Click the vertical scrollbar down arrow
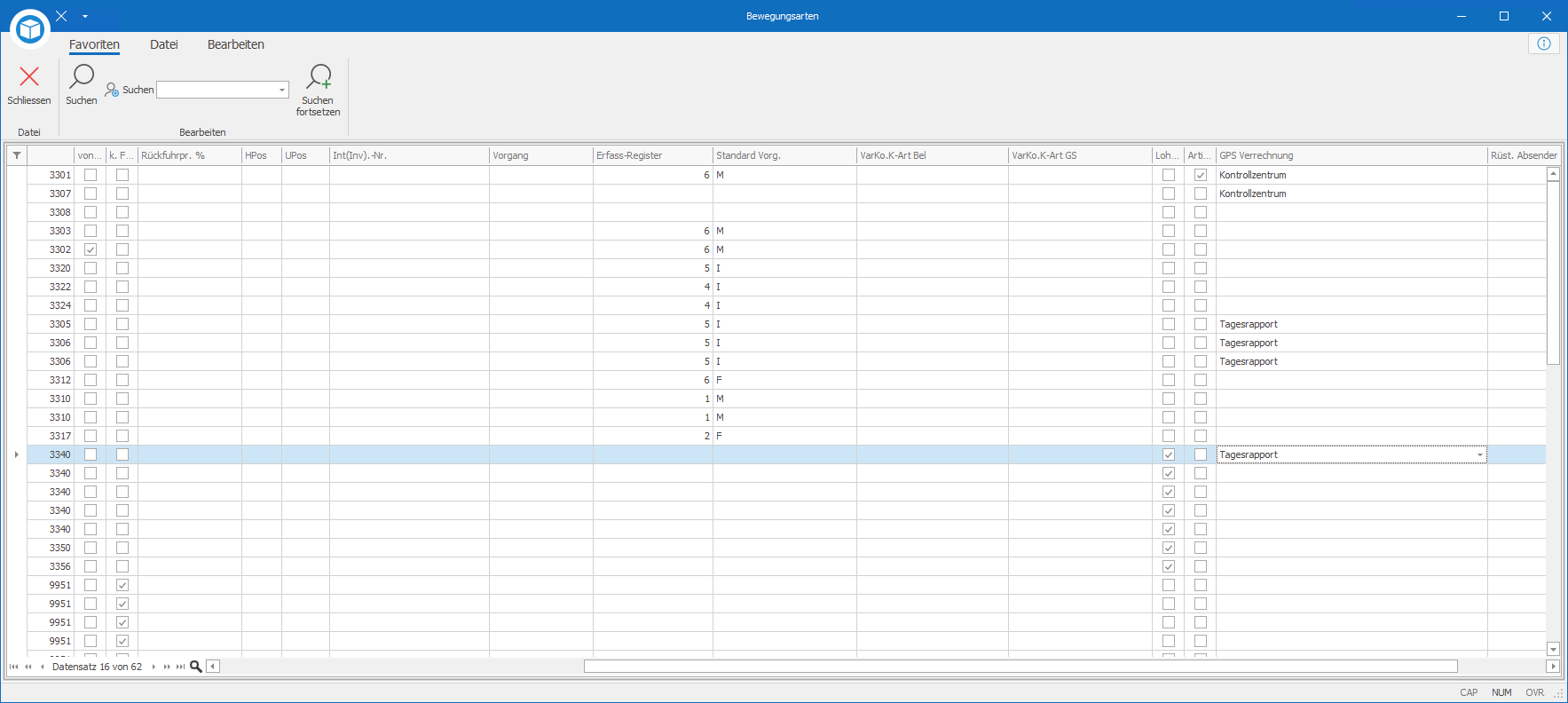Screen dimensions: 1568x703 pos(1553,649)
